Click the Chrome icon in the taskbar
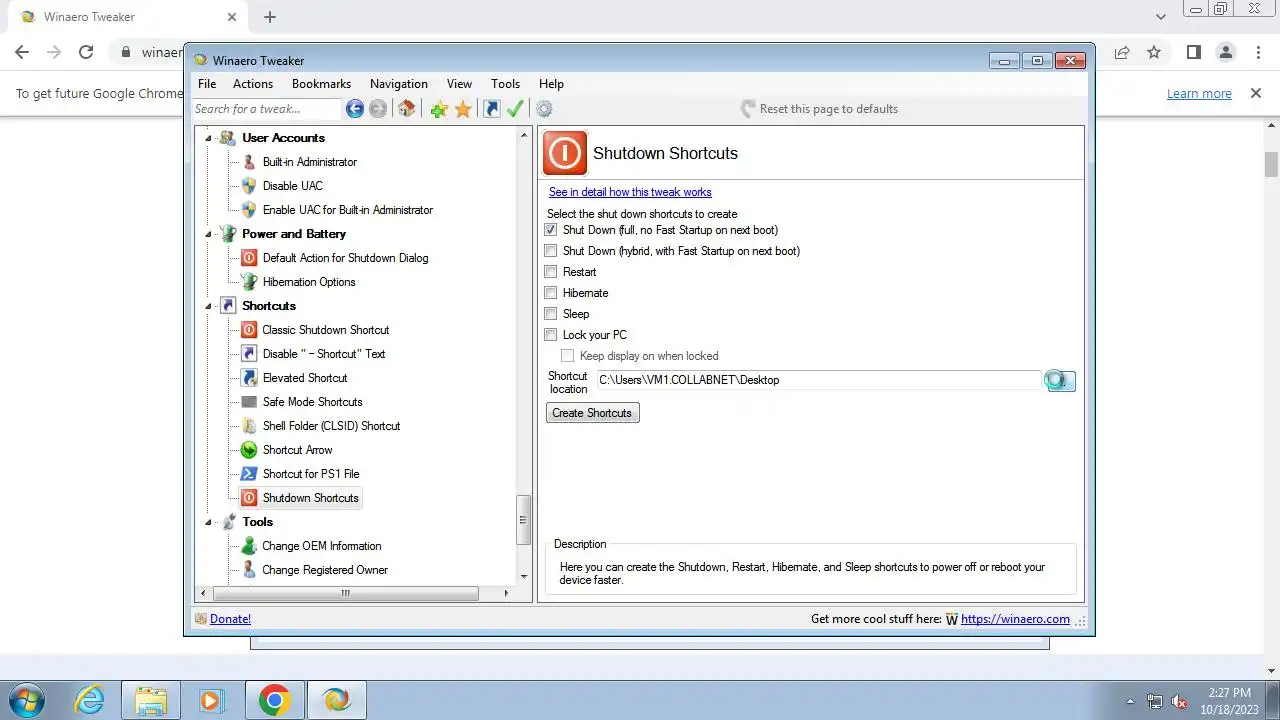Screen dimensions: 1280x720 pos(274,700)
